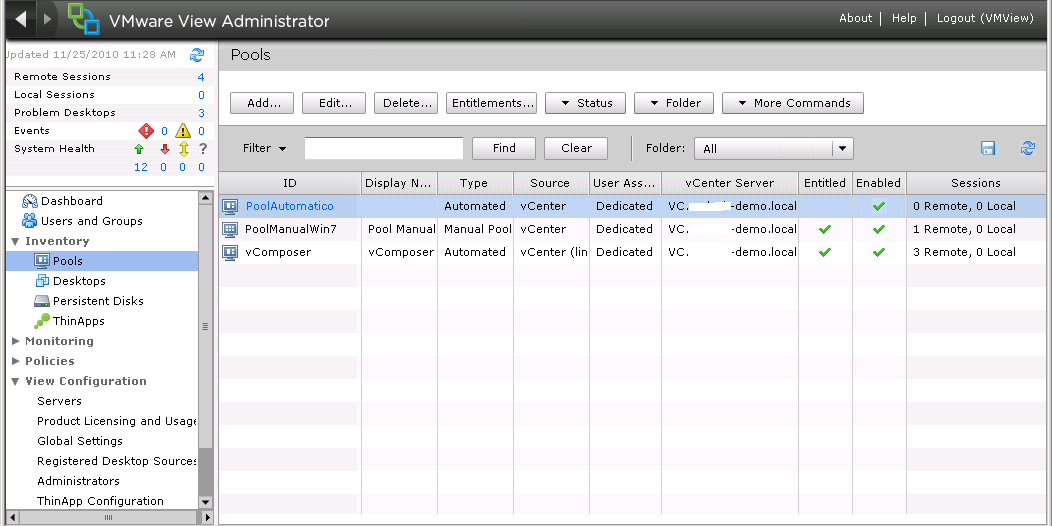Open the More Commands dropdown
Screen dimensions: 1052x526
[x=792, y=103]
